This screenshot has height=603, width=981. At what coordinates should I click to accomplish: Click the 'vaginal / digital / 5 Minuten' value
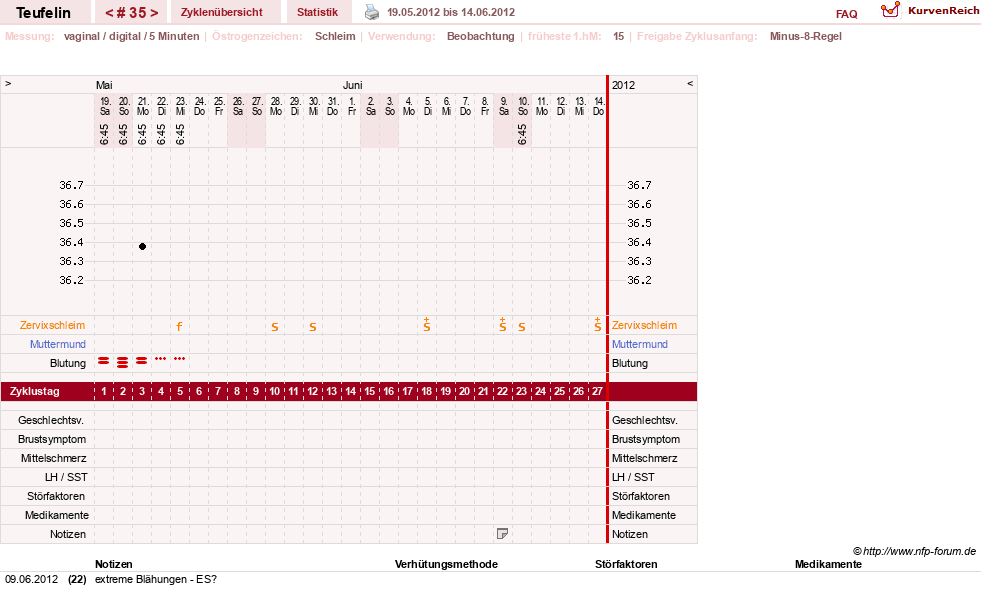tap(131, 36)
